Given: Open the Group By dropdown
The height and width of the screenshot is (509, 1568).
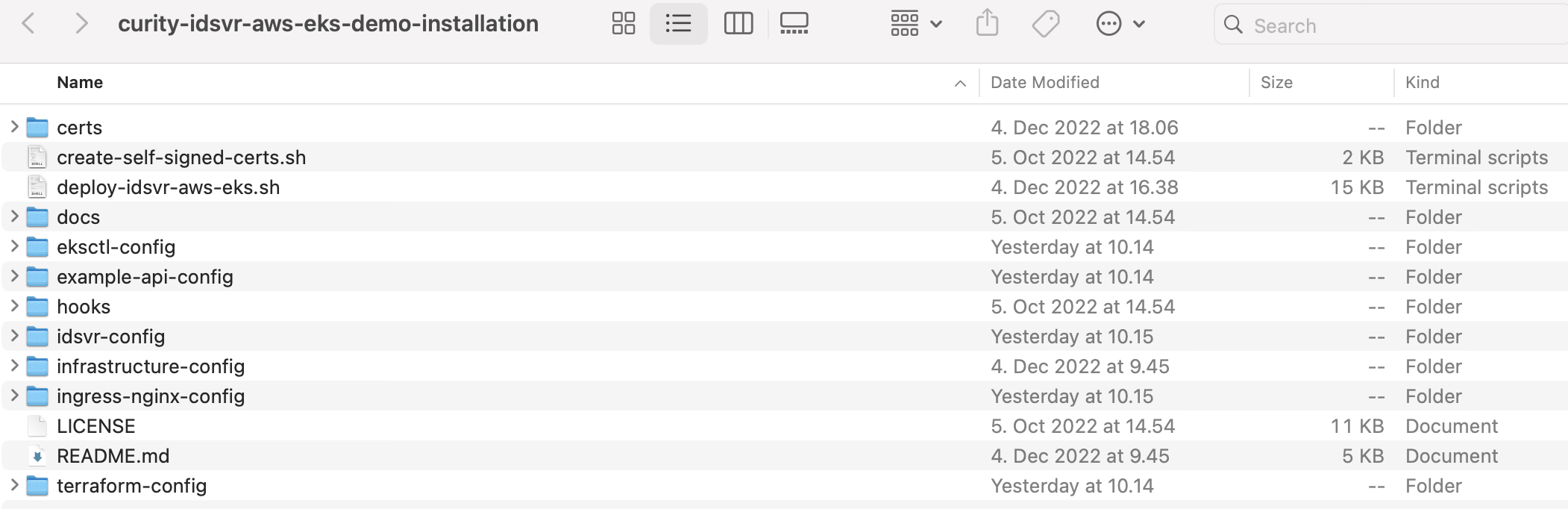Looking at the screenshot, I should [x=915, y=24].
